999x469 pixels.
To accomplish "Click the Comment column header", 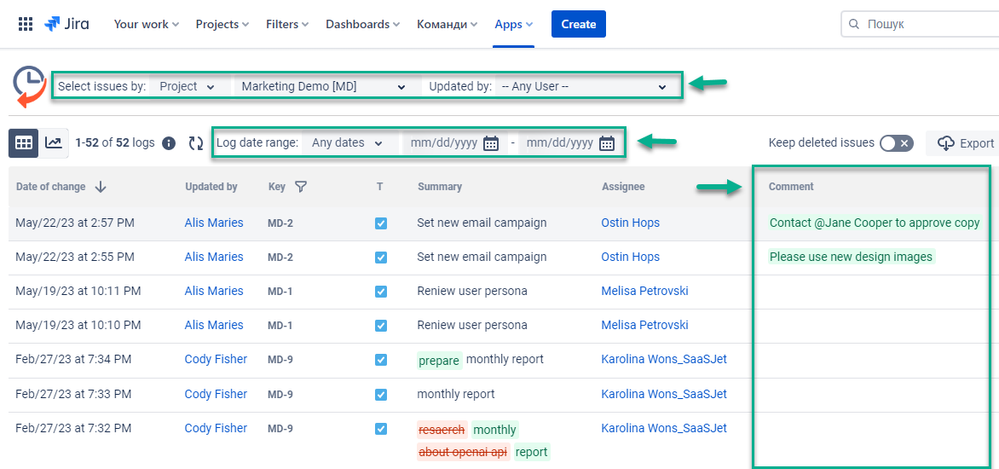I will (x=791, y=187).
